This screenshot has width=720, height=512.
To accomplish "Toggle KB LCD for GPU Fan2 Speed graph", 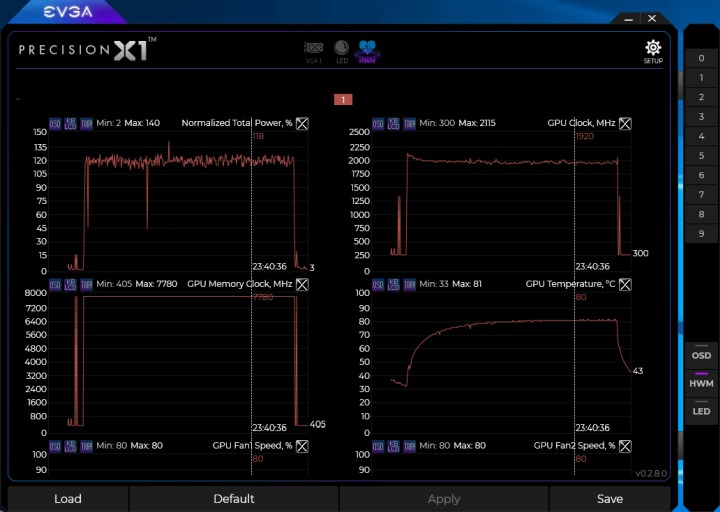I will pos(394,446).
